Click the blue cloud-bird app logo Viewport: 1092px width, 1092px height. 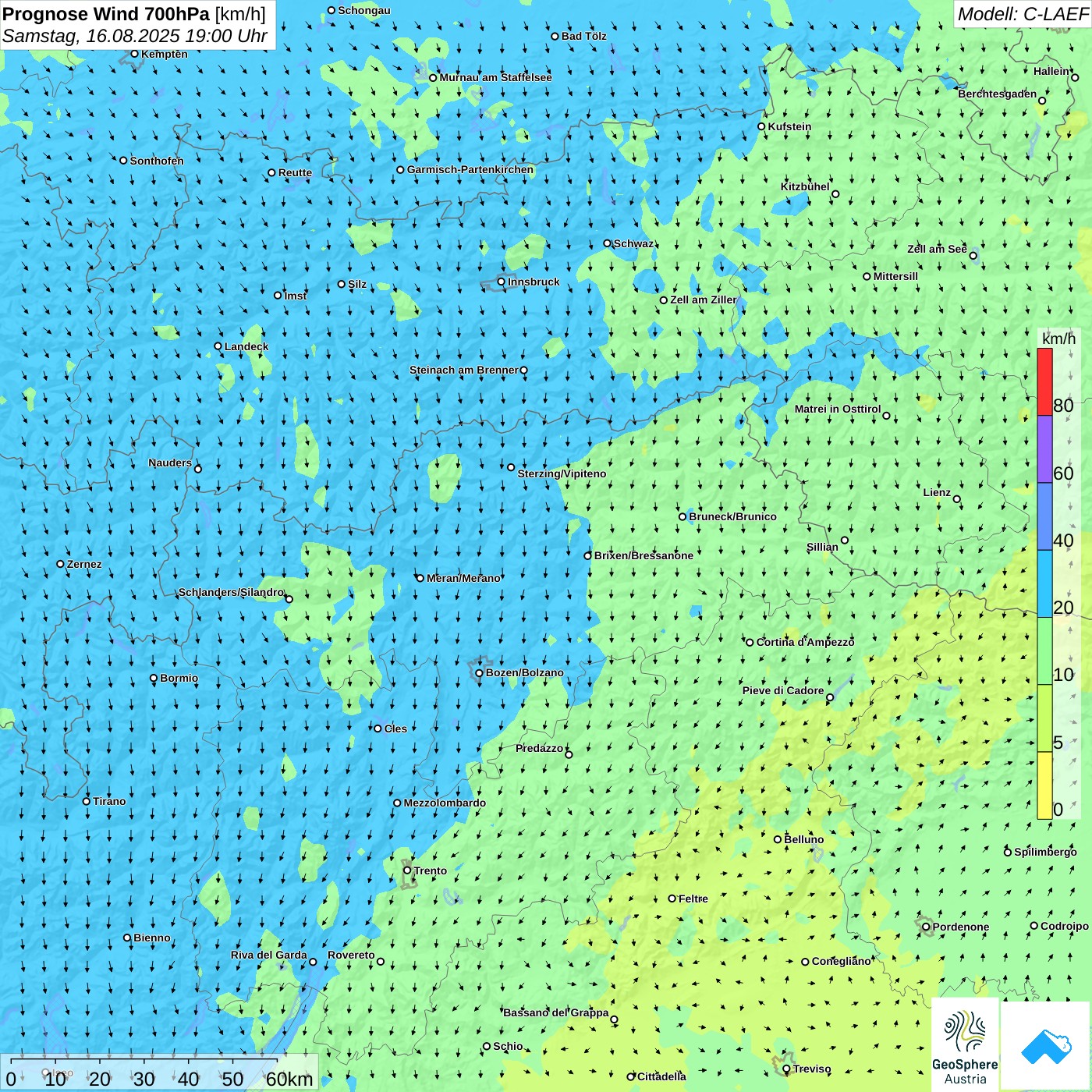[x=1045, y=1045]
